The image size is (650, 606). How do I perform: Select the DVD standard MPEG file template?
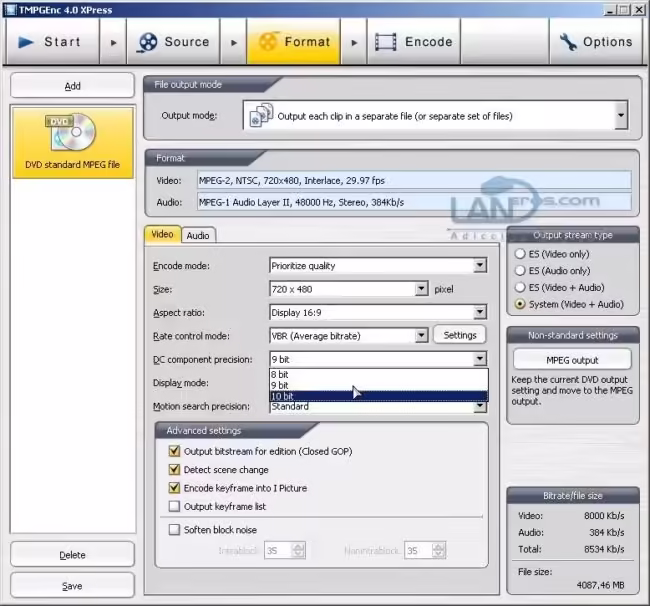point(73,143)
